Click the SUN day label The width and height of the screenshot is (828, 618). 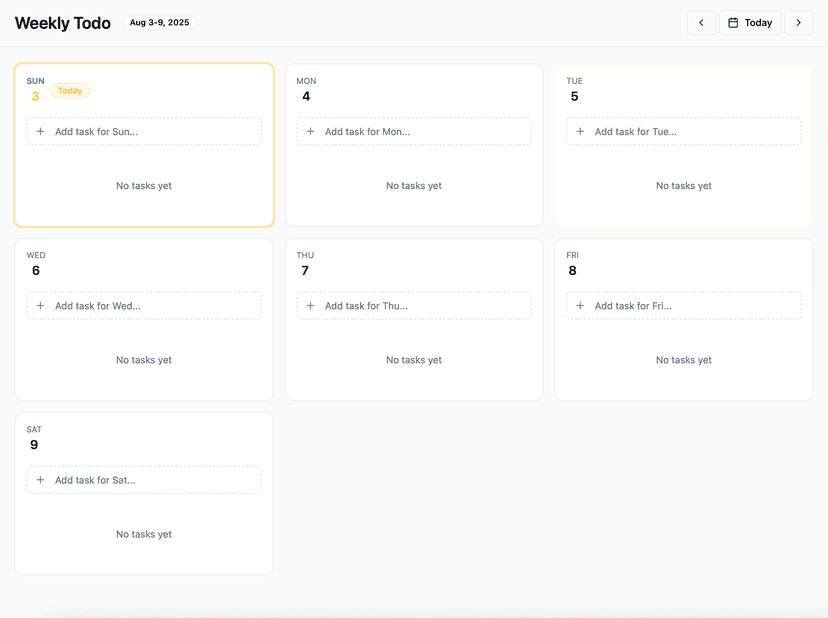(35, 81)
